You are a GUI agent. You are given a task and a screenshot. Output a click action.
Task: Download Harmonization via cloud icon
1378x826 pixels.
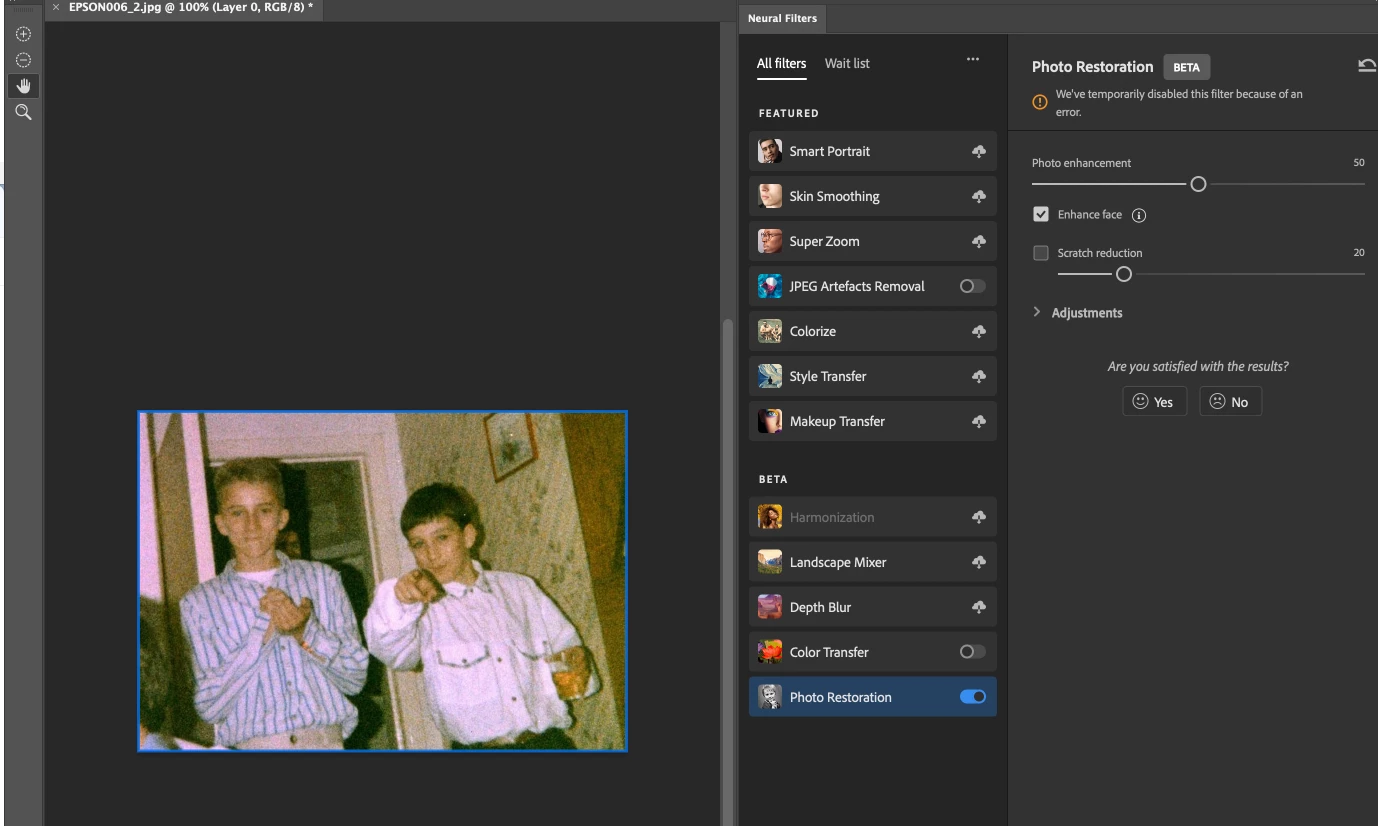click(x=979, y=517)
